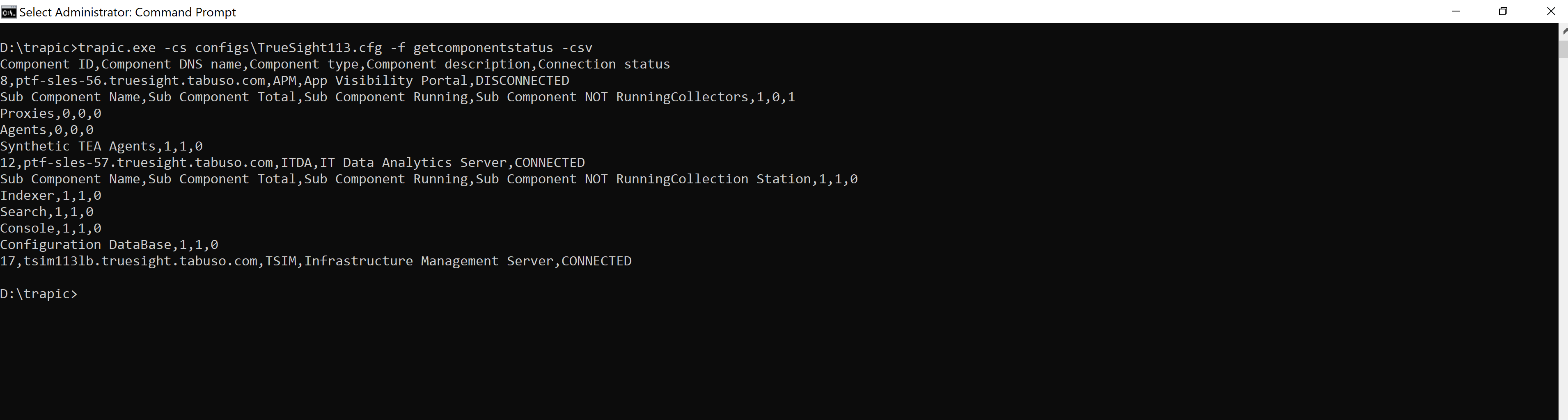Click the ptf-sles-57 ITDA CONNECTED line
Image resolution: width=1568 pixels, height=420 pixels.
tap(292, 163)
